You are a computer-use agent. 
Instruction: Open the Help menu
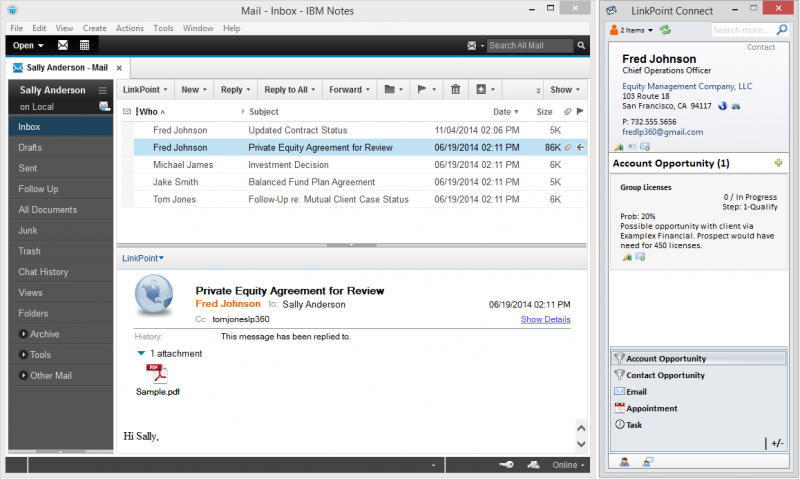point(231,28)
